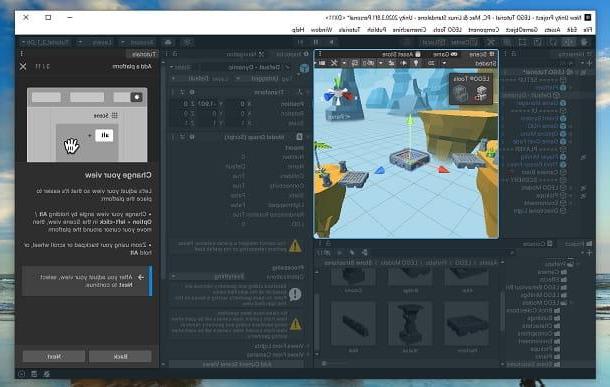Open the LEGO Tools menu

tap(447, 30)
